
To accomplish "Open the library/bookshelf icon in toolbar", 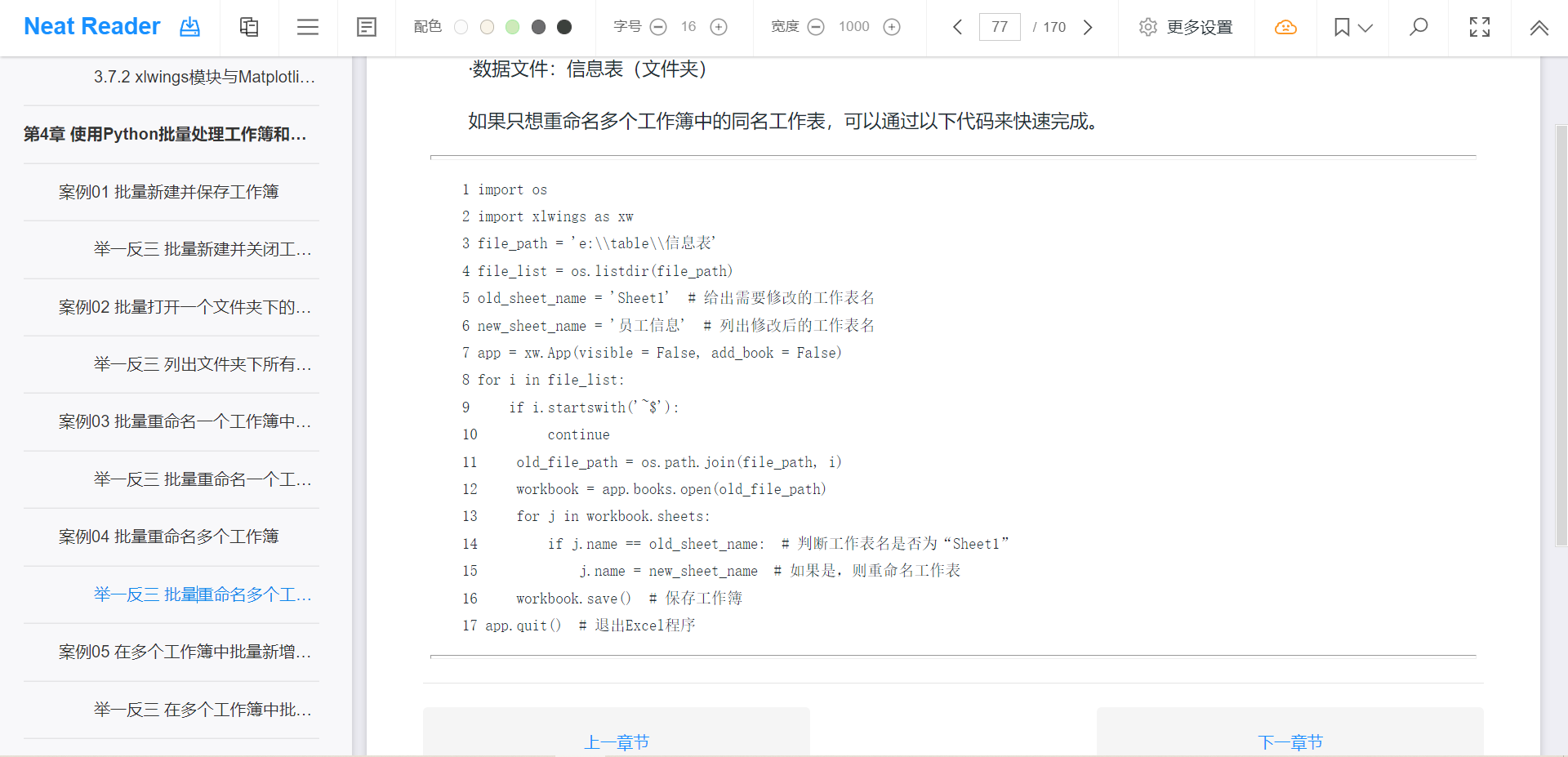I will (249, 27).
